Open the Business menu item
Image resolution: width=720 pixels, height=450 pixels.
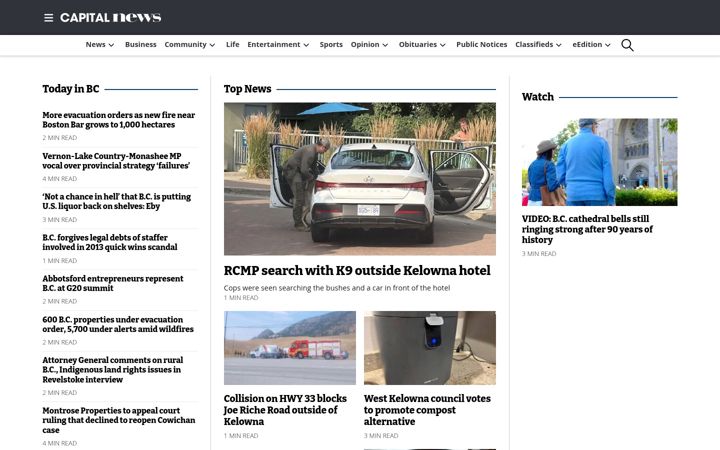point(141,45)
